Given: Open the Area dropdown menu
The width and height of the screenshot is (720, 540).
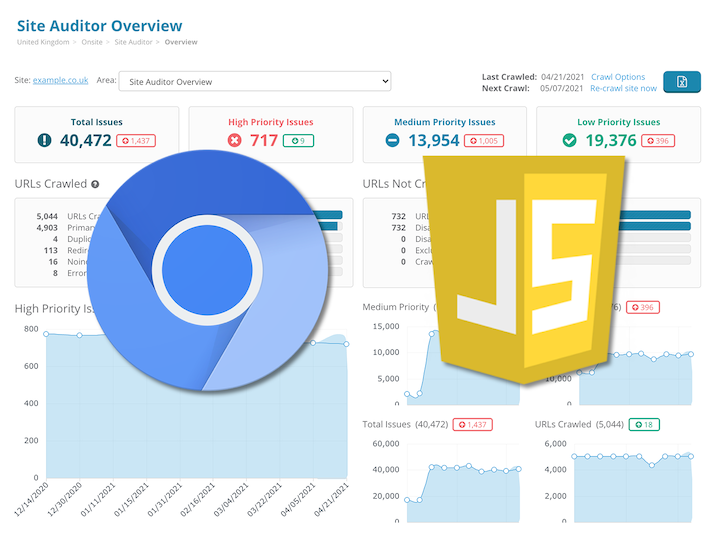Looking at the screenshot, I should (256, 81).
